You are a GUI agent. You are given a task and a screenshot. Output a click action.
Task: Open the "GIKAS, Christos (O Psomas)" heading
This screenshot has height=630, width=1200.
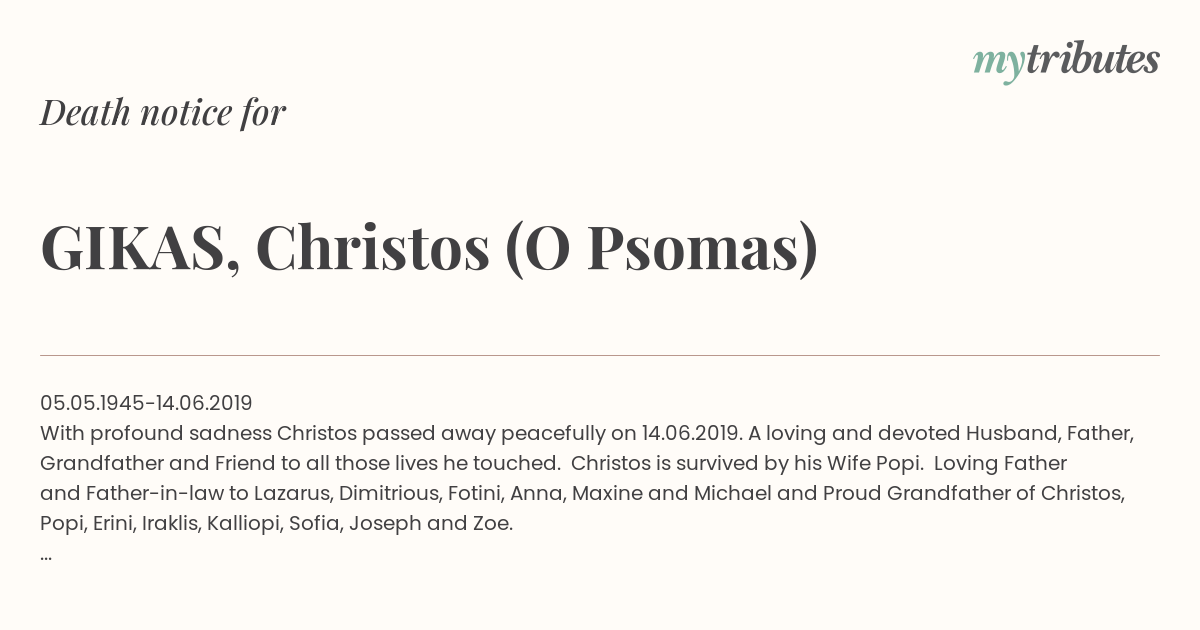coord(429,249)
